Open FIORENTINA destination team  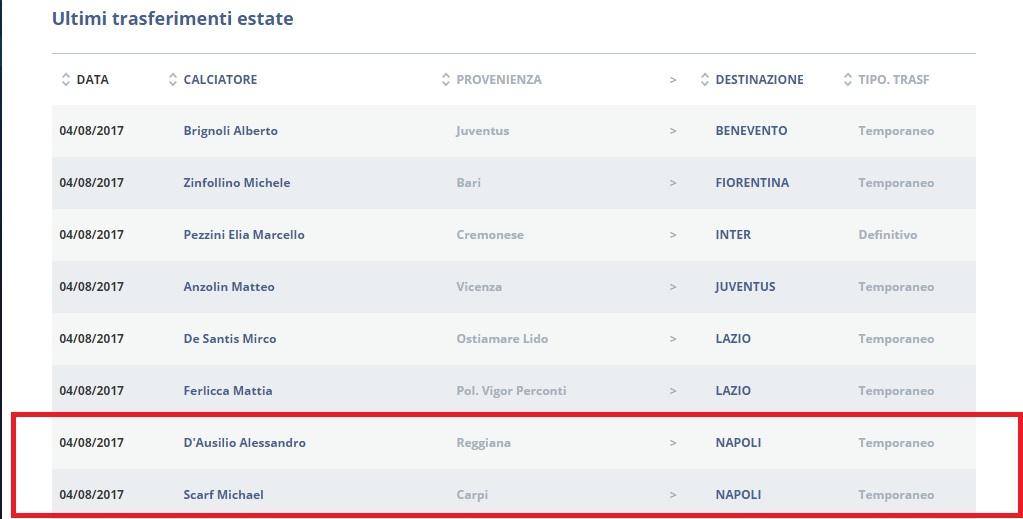(x=752, y=183)
